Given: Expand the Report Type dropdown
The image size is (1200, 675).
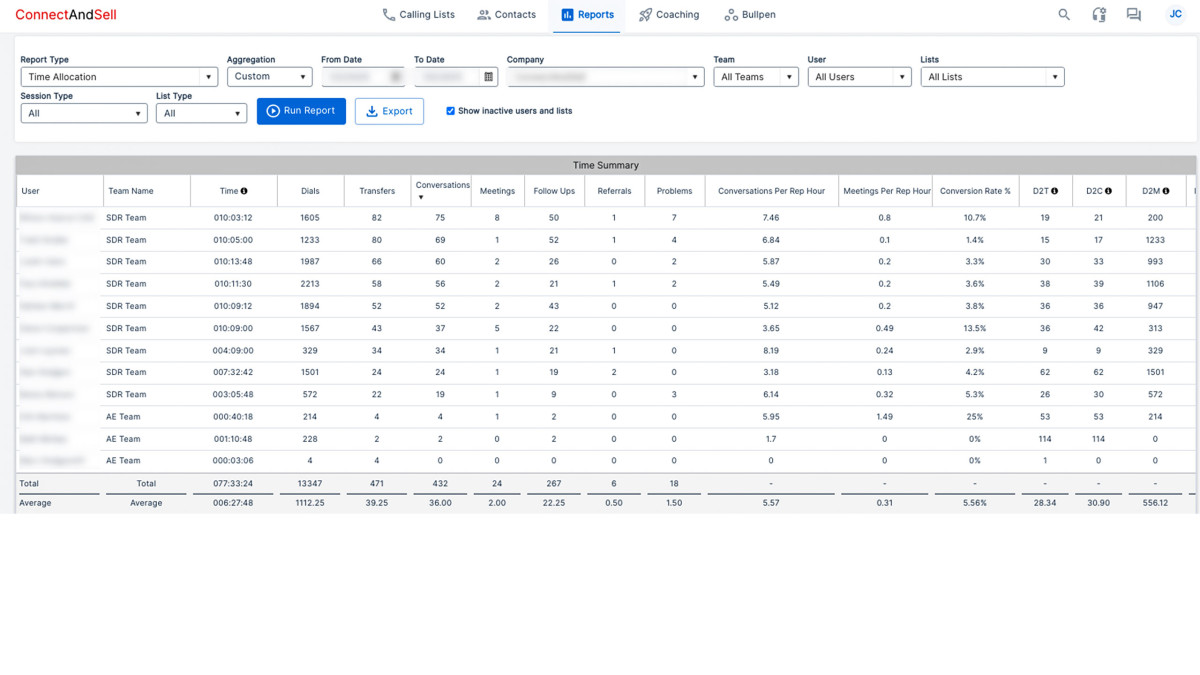Looking at the screenshot, I should 119,77.
